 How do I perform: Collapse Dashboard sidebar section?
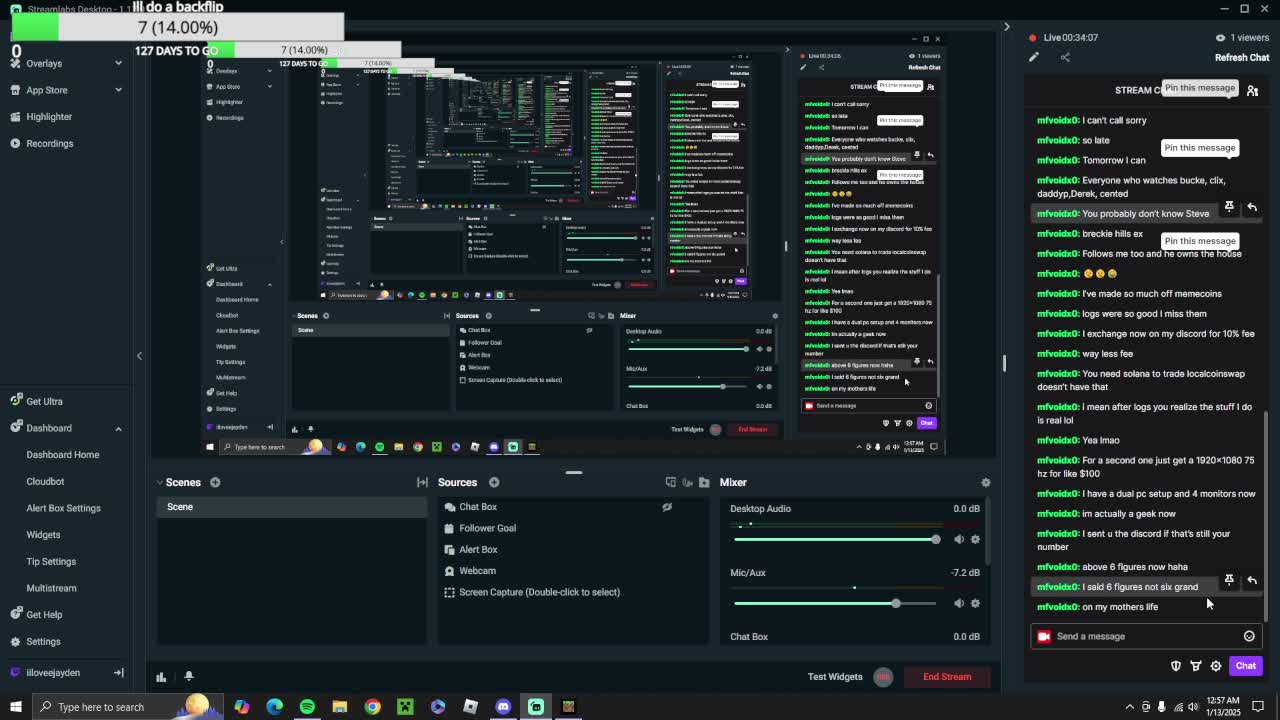tap(118, 428)
